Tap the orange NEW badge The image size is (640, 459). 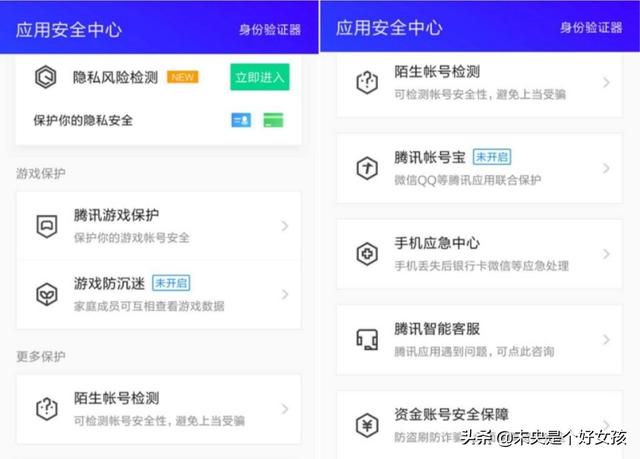click(x=182, y=77)
